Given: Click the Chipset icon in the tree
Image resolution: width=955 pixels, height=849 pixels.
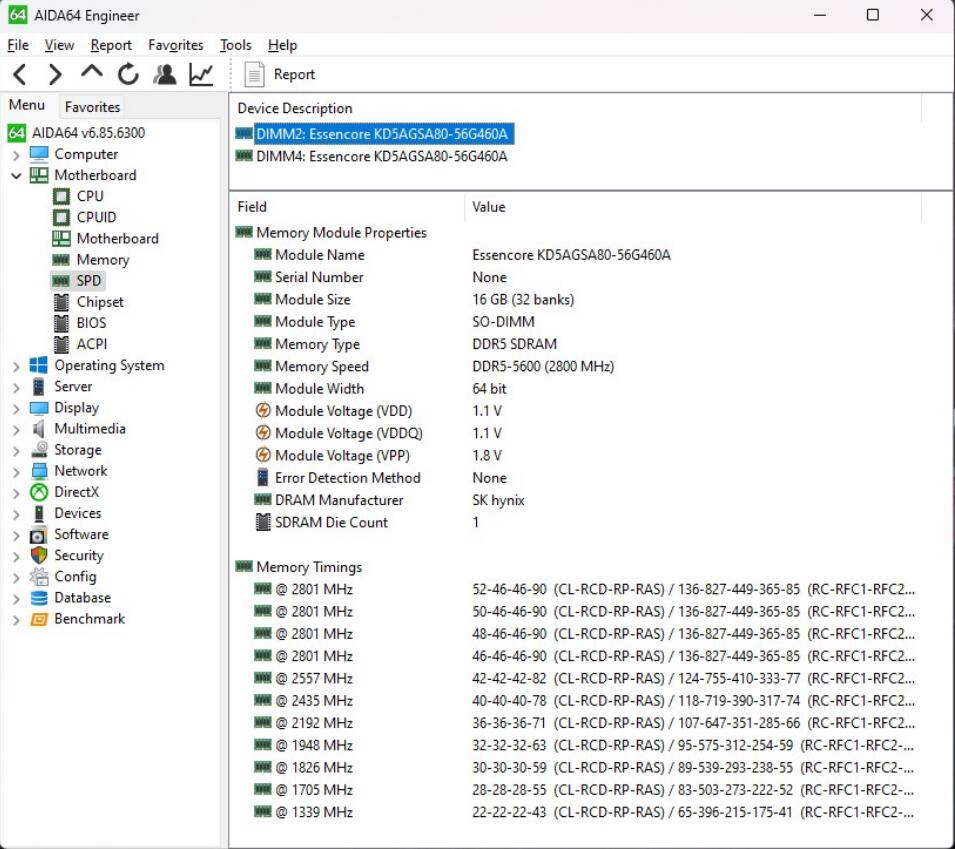Looking at the screenshot, I should 61,302.
